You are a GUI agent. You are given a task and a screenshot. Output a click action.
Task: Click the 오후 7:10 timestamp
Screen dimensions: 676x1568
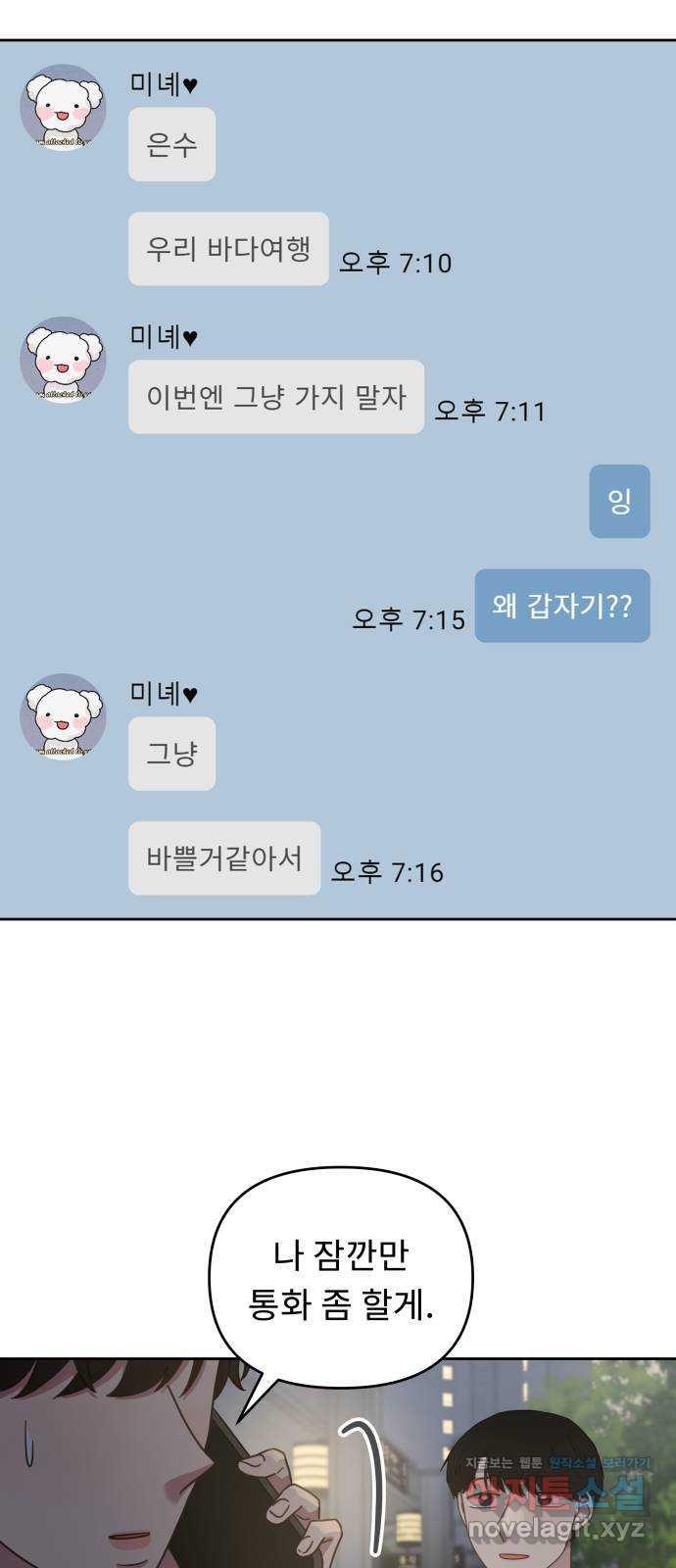pyautogui.click(x=395, y=263)
